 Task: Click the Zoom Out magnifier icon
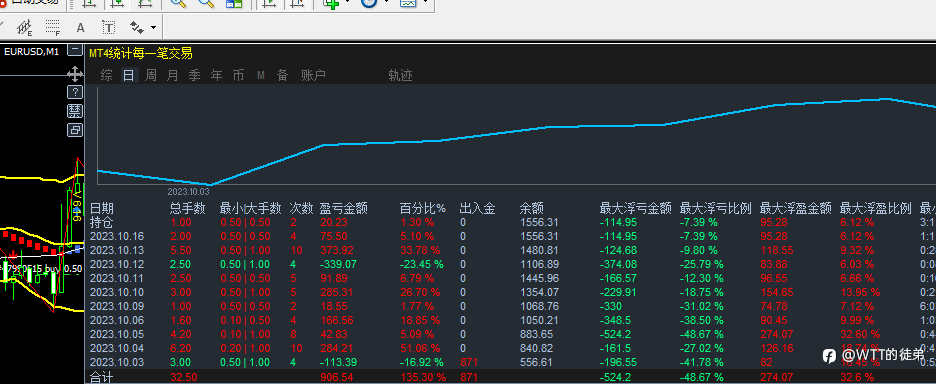(x=206, y=3)
